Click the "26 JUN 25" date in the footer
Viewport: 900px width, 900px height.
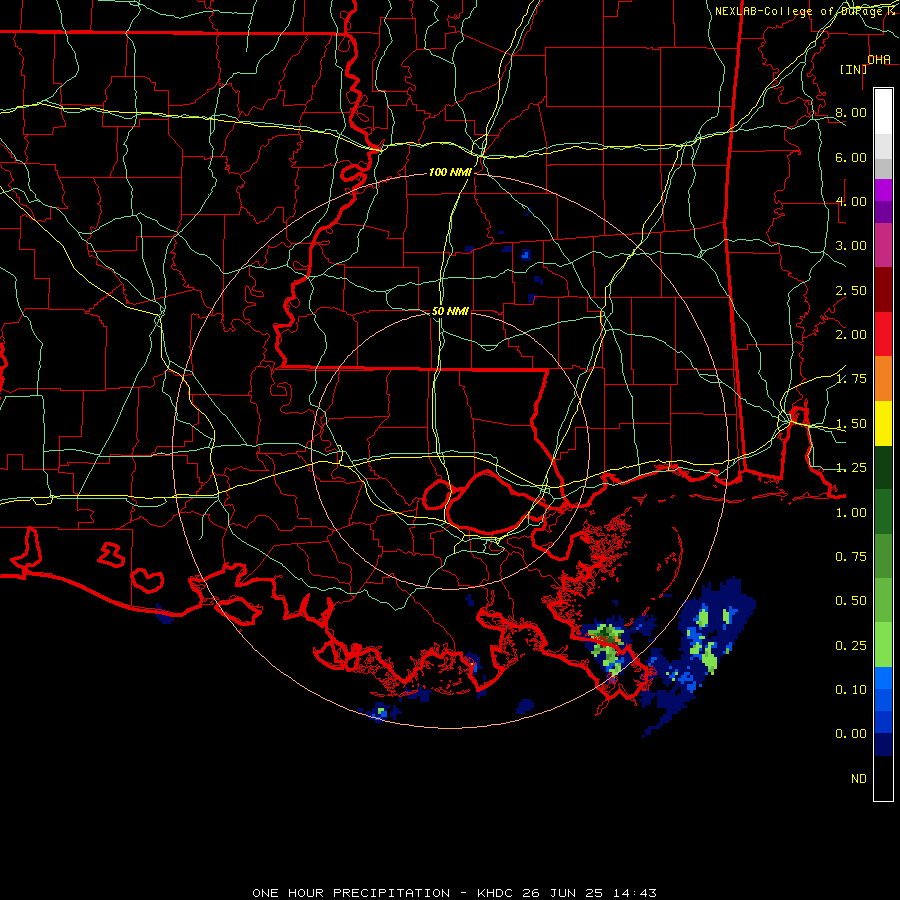(x=562, y=893)
